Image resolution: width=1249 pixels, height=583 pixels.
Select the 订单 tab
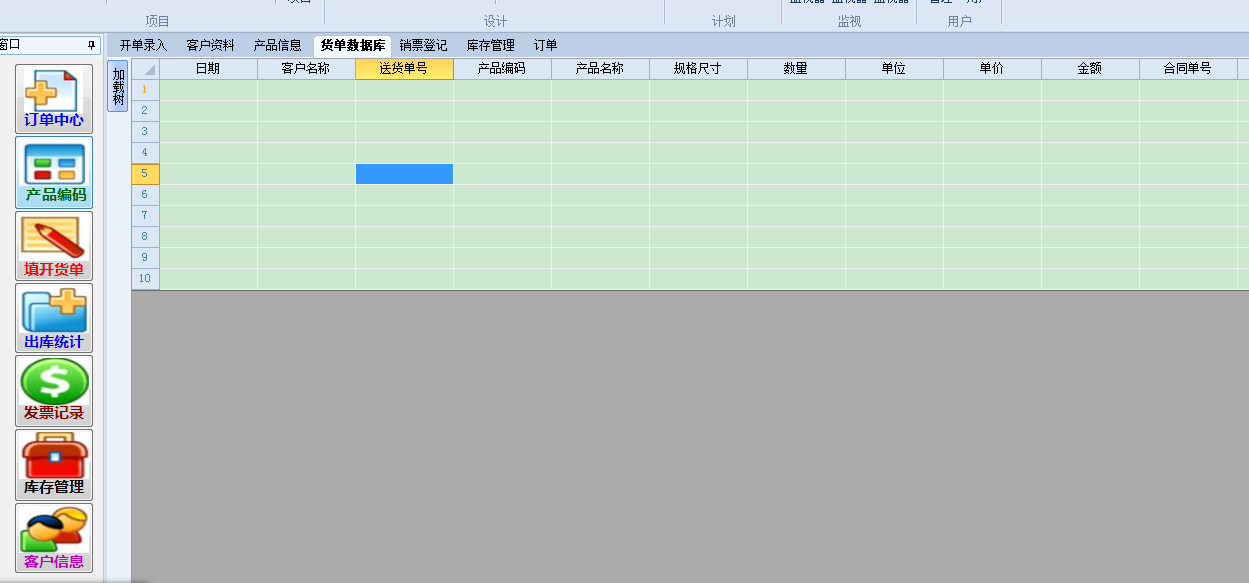tap(545, 45)
